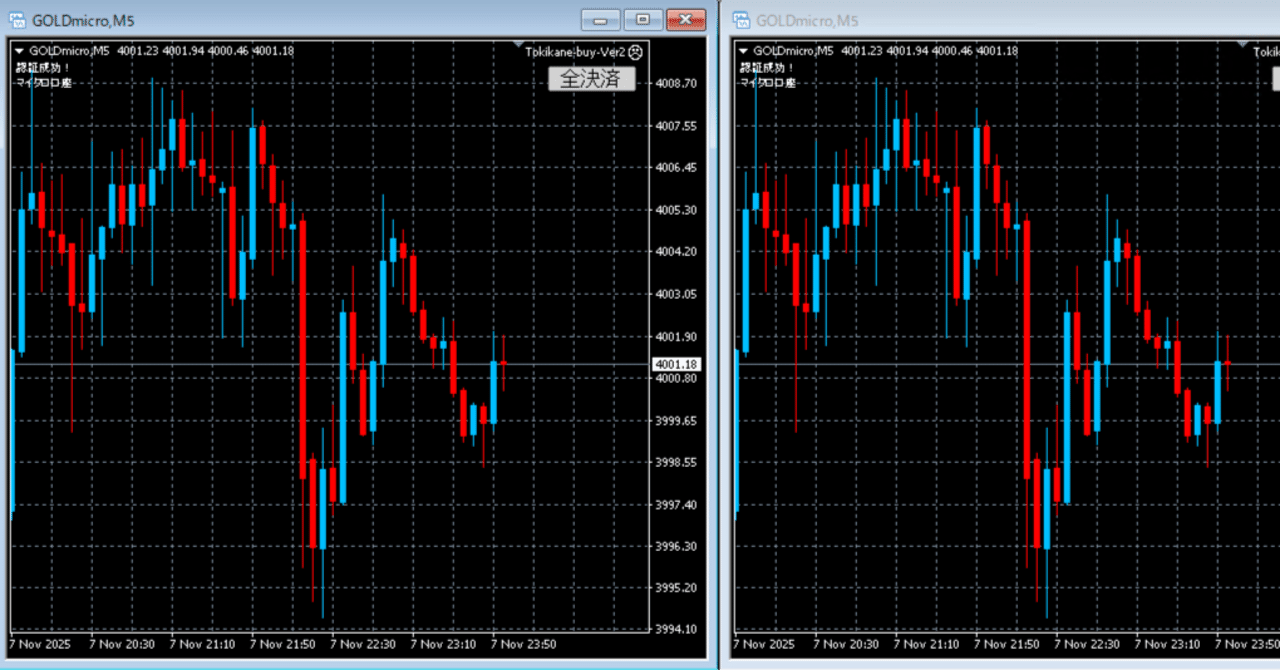Click 7 Nov 2025 time label in right chart
The height and width of the screenshot is (670, 1280).
click(764, 645)
